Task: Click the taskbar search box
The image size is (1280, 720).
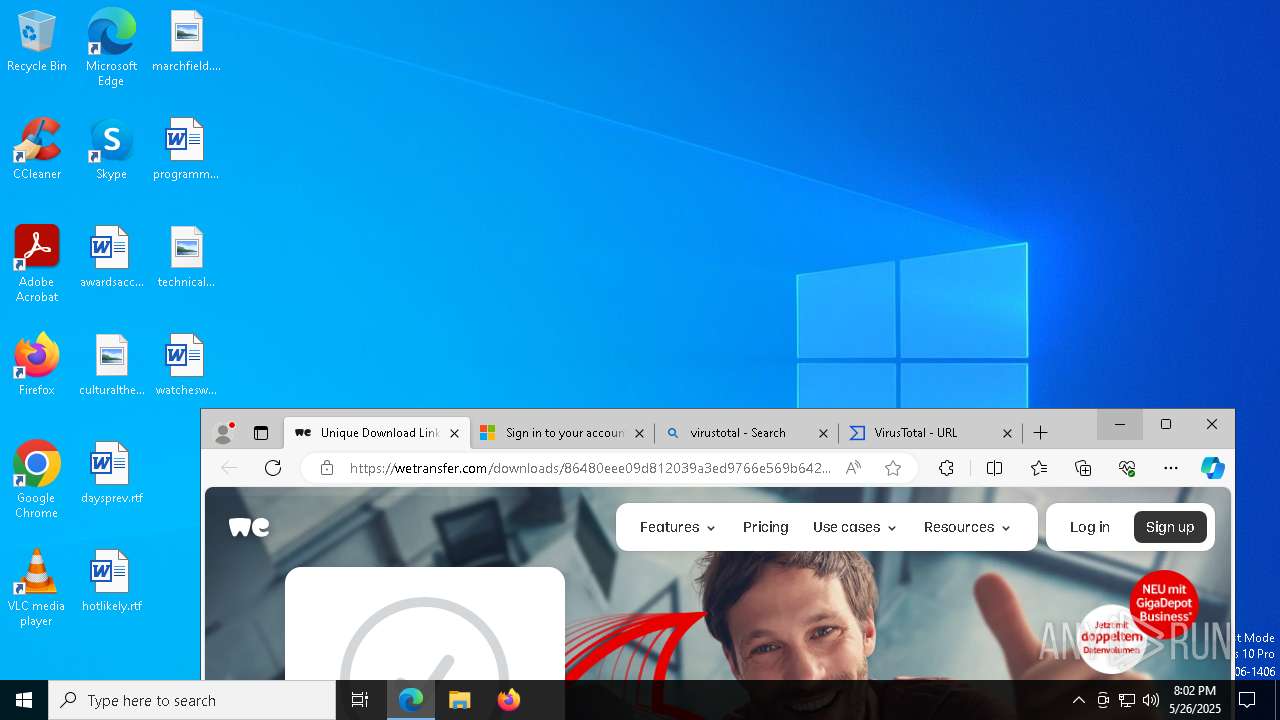Action: (x=192, y=700)
